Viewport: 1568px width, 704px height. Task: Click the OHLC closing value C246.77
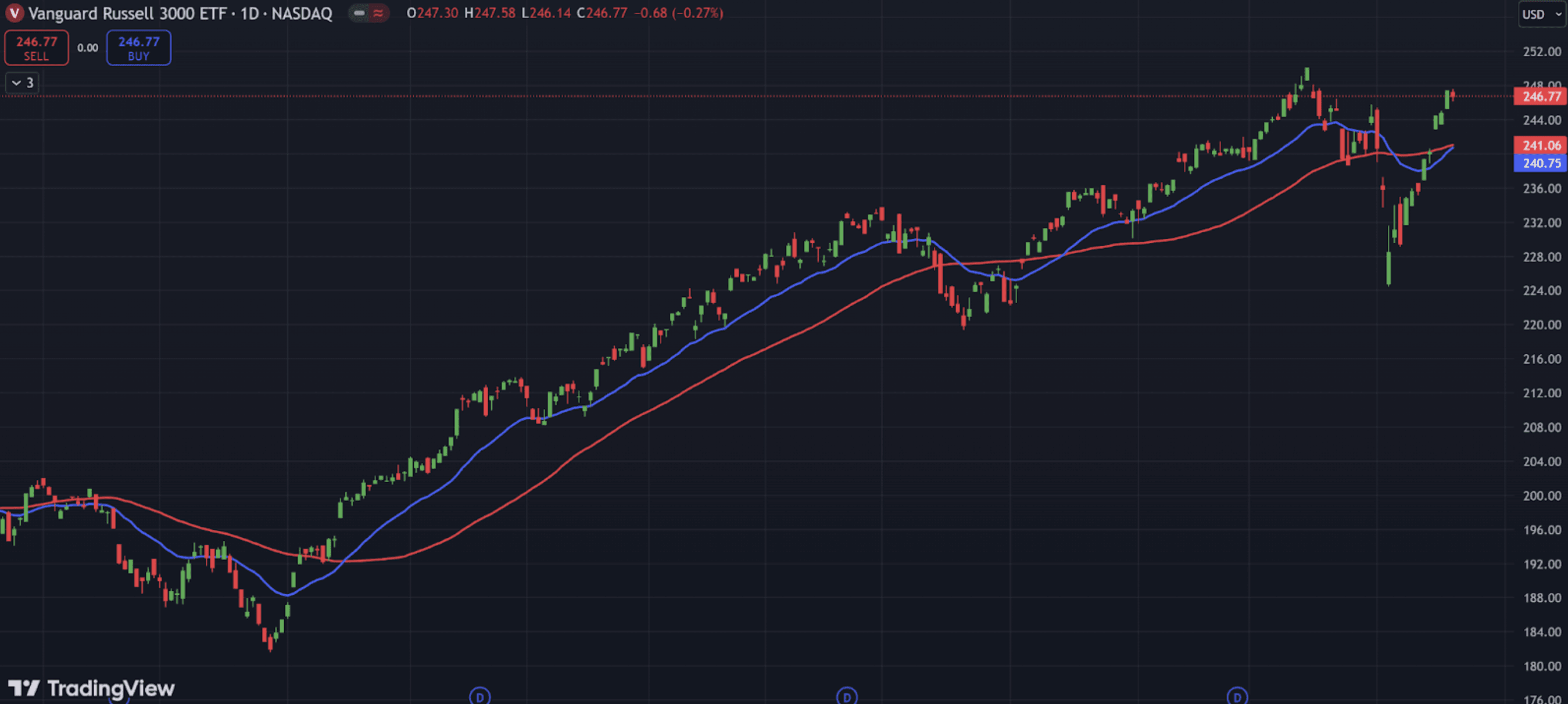(x=602, y=13)
